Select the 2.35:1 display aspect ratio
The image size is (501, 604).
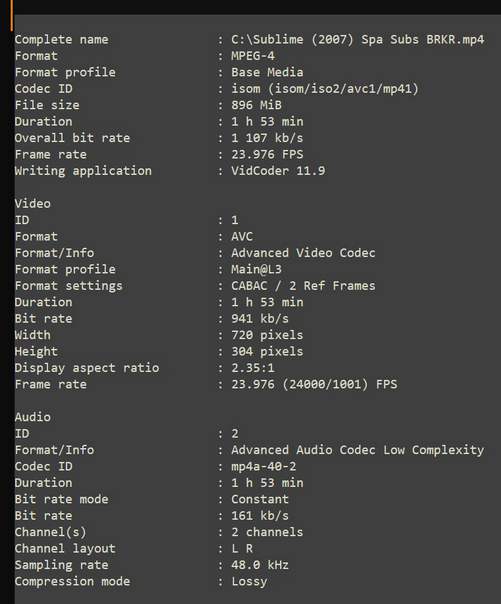[253, 368]
